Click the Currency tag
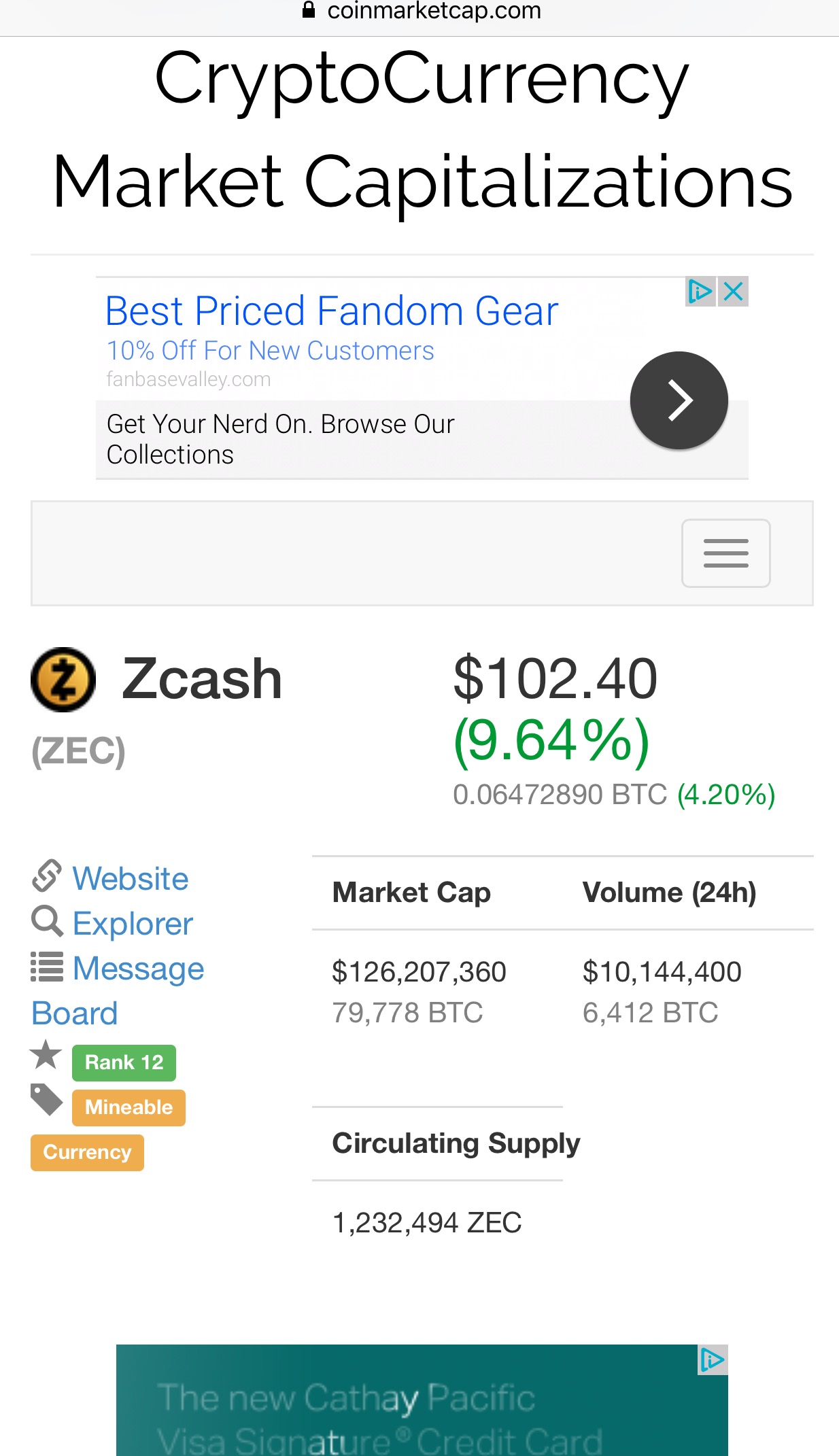Image resolution: width=839 pixels, height=1456 pixels. pyautogui.click(x=87, y=1152)
